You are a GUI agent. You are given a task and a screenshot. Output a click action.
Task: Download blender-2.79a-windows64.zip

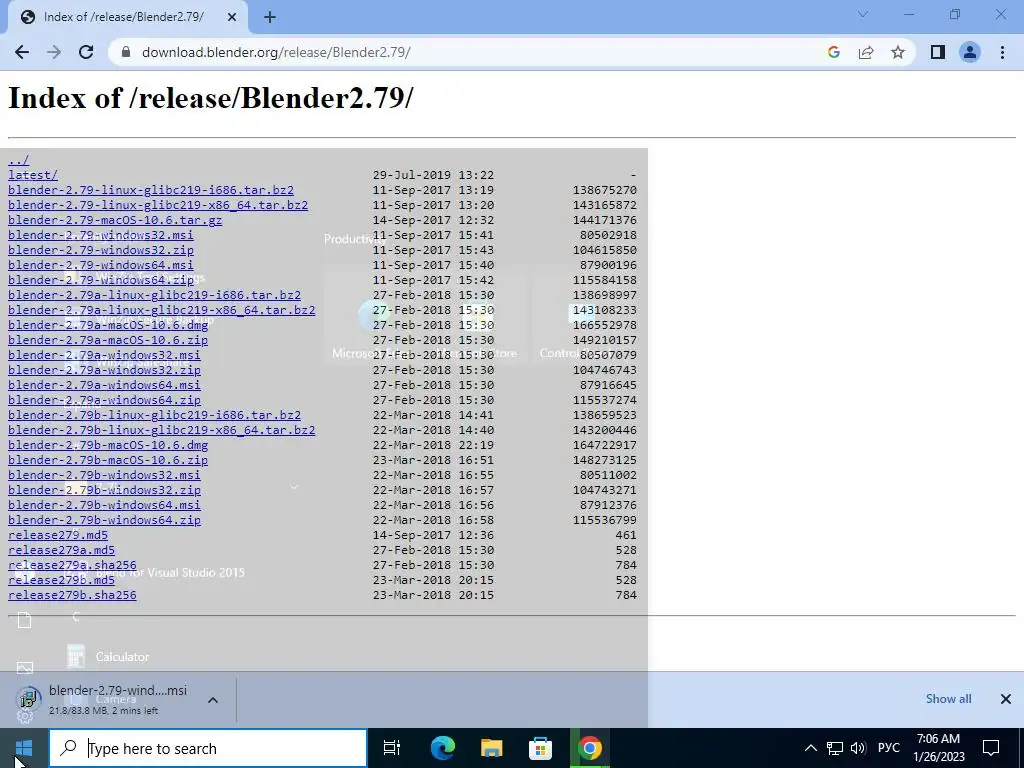click(104, 400)
